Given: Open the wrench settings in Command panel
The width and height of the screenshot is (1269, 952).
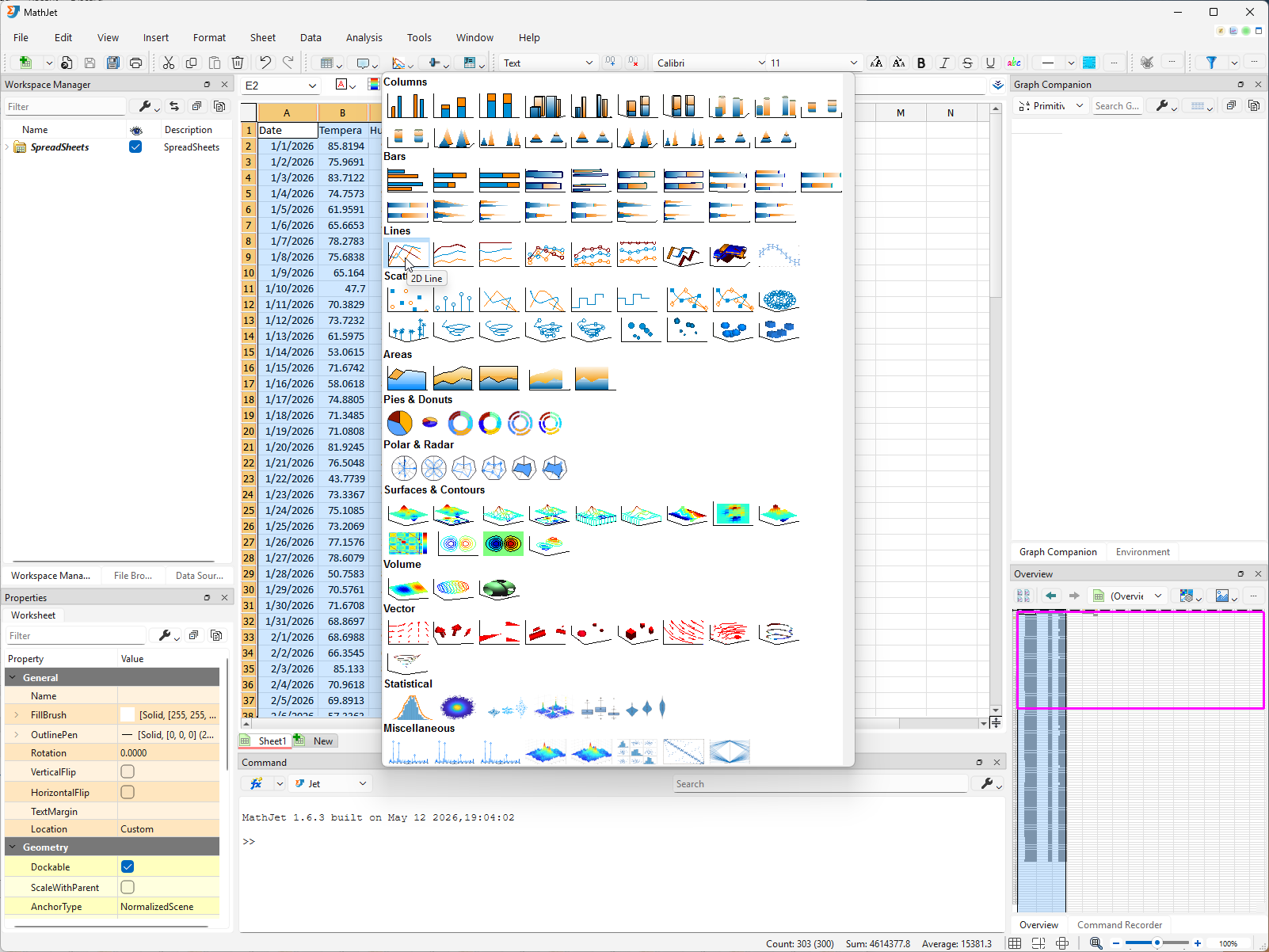Looking at the screenshot, I should 987,783.
